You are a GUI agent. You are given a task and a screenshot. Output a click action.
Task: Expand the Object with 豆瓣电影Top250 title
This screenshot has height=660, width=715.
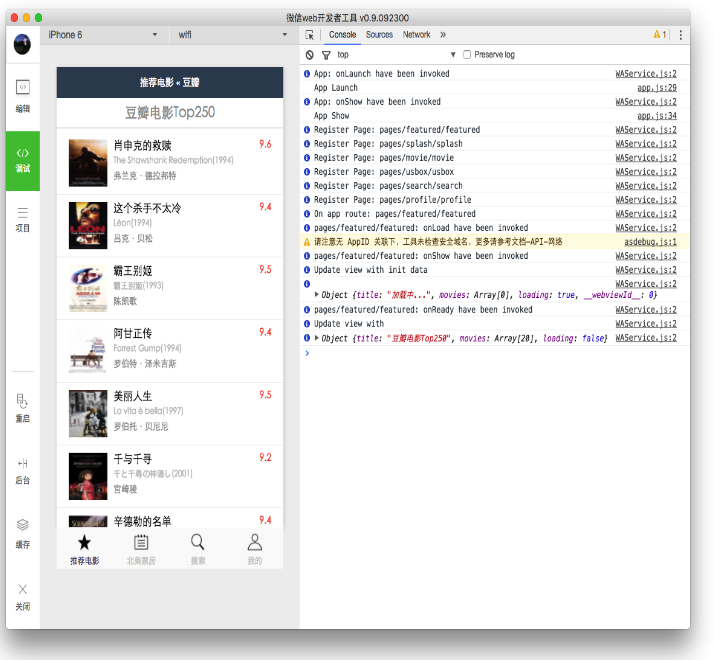316,338
